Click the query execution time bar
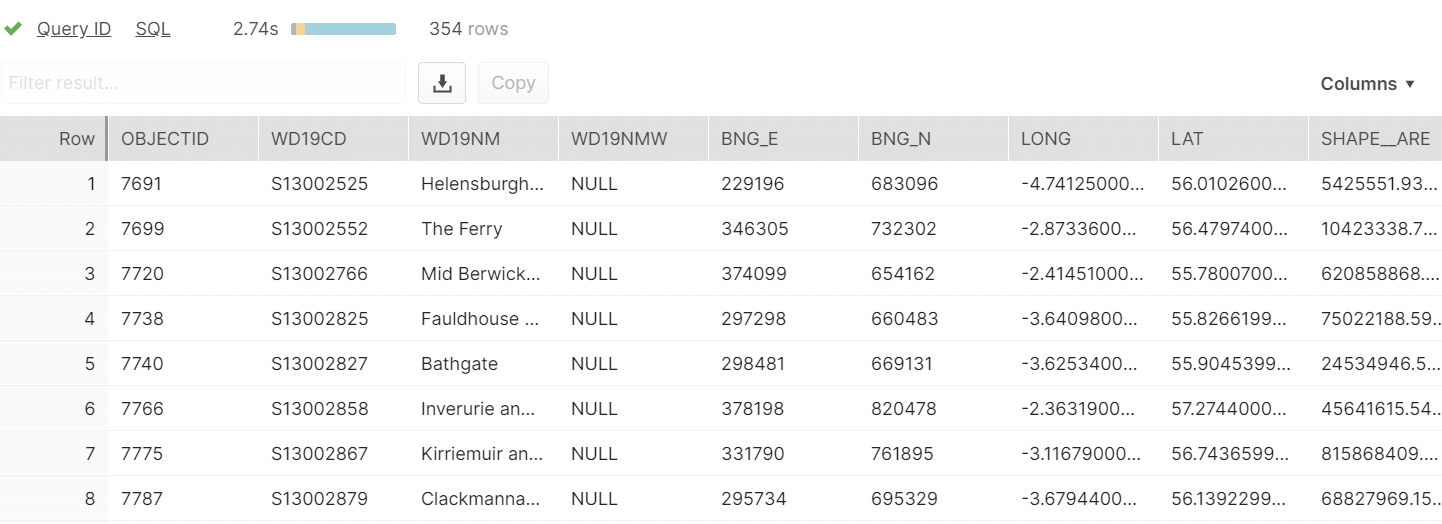 (x=343, y=29)
